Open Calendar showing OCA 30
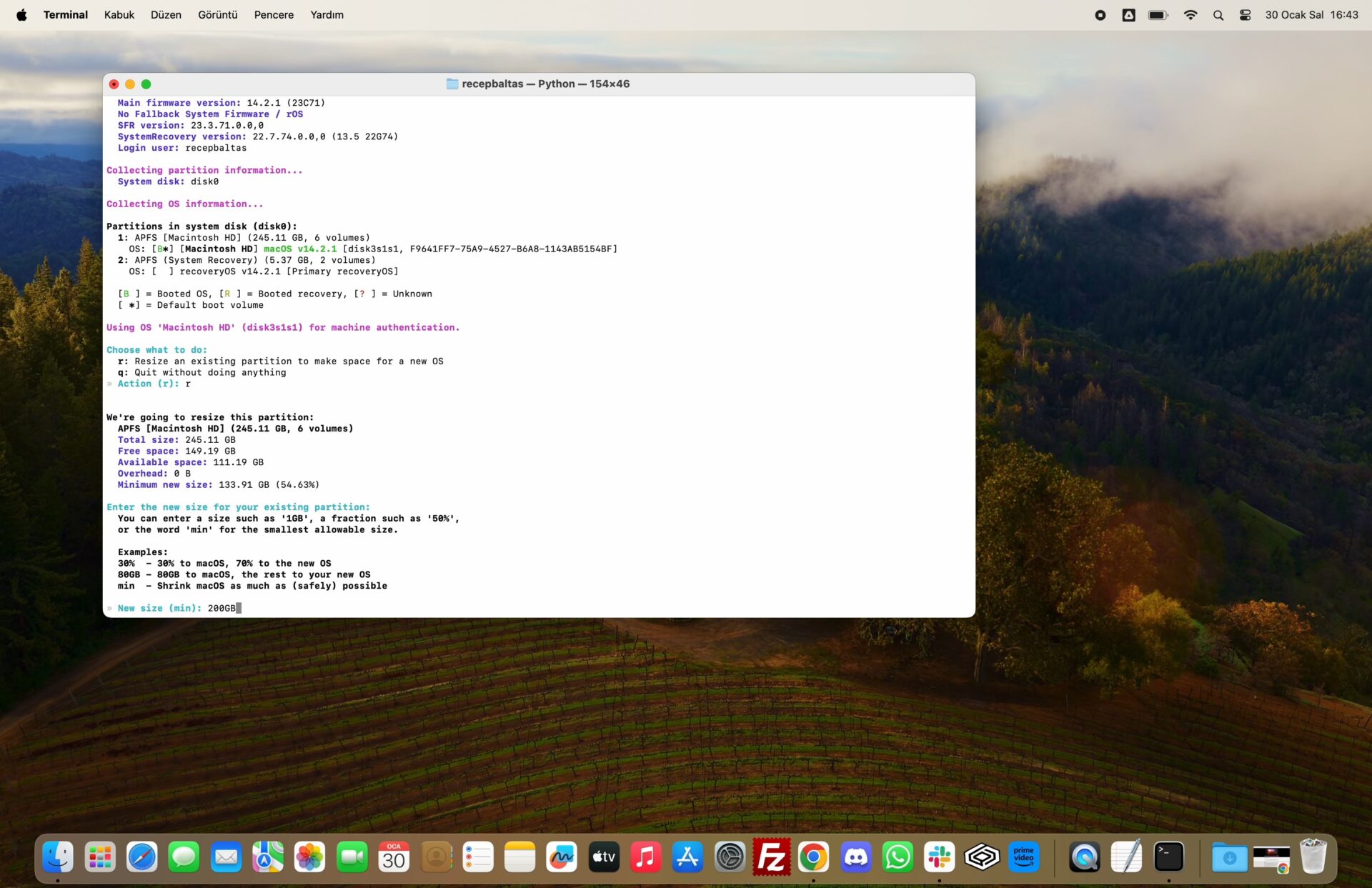 [393, 857]
